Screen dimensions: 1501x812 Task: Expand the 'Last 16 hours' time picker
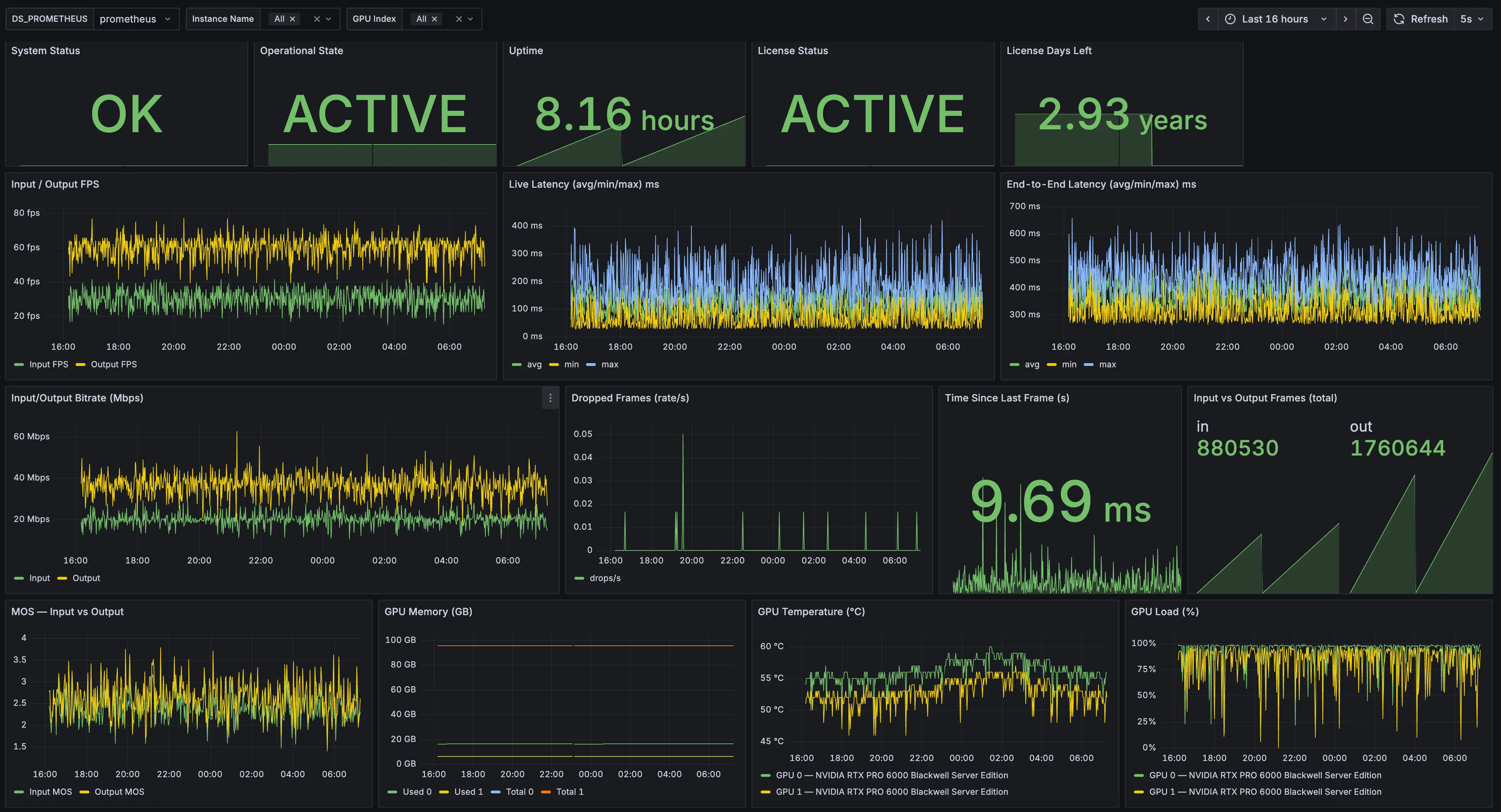pos(1275,19)
